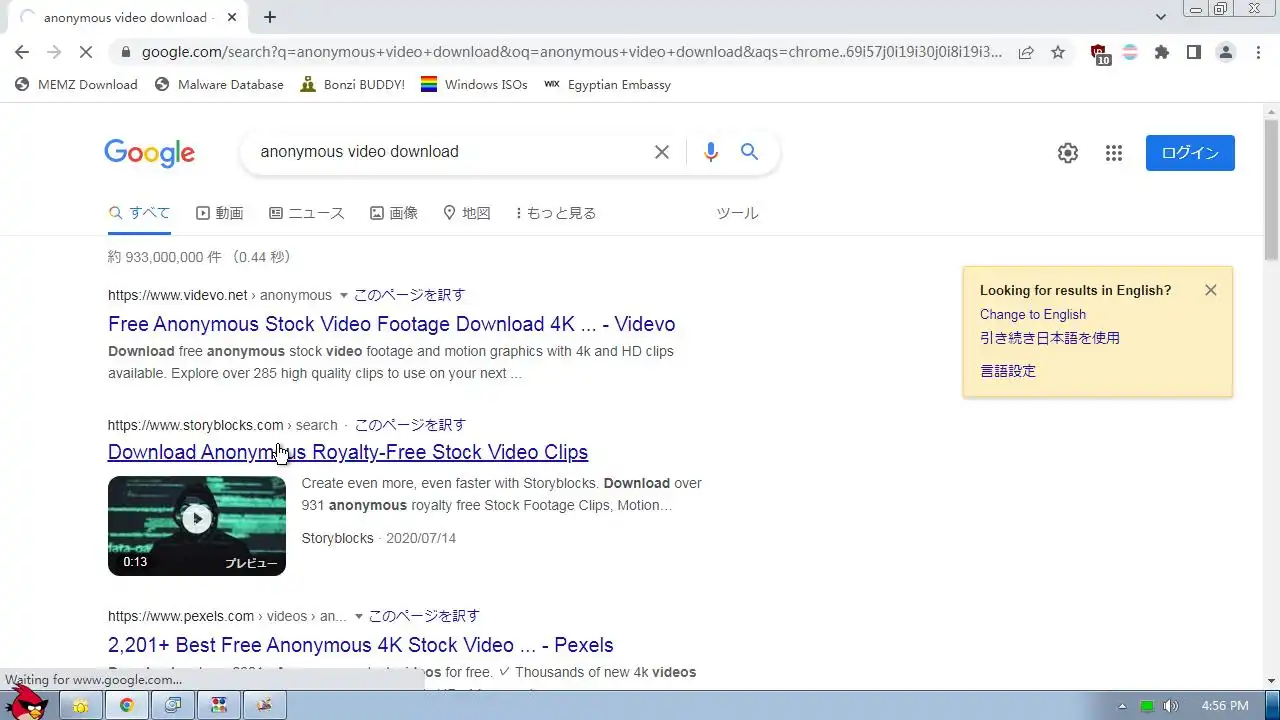Screen dimensions: 1280x720
Task: Show hidden system tray icons
Action: click(1122, 706)
